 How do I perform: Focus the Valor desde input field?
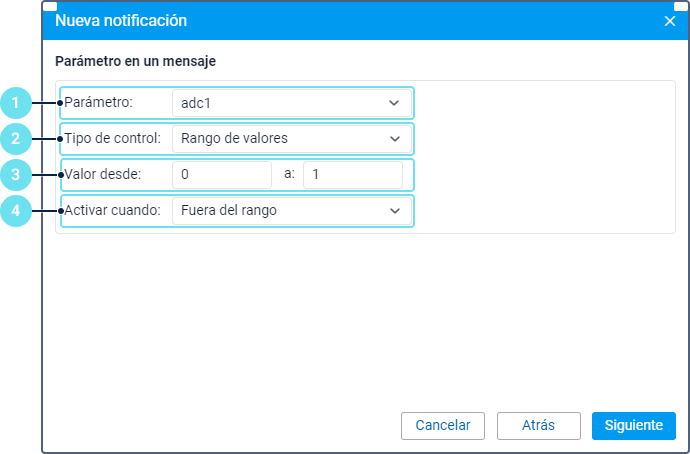click(x=222, y=175)
